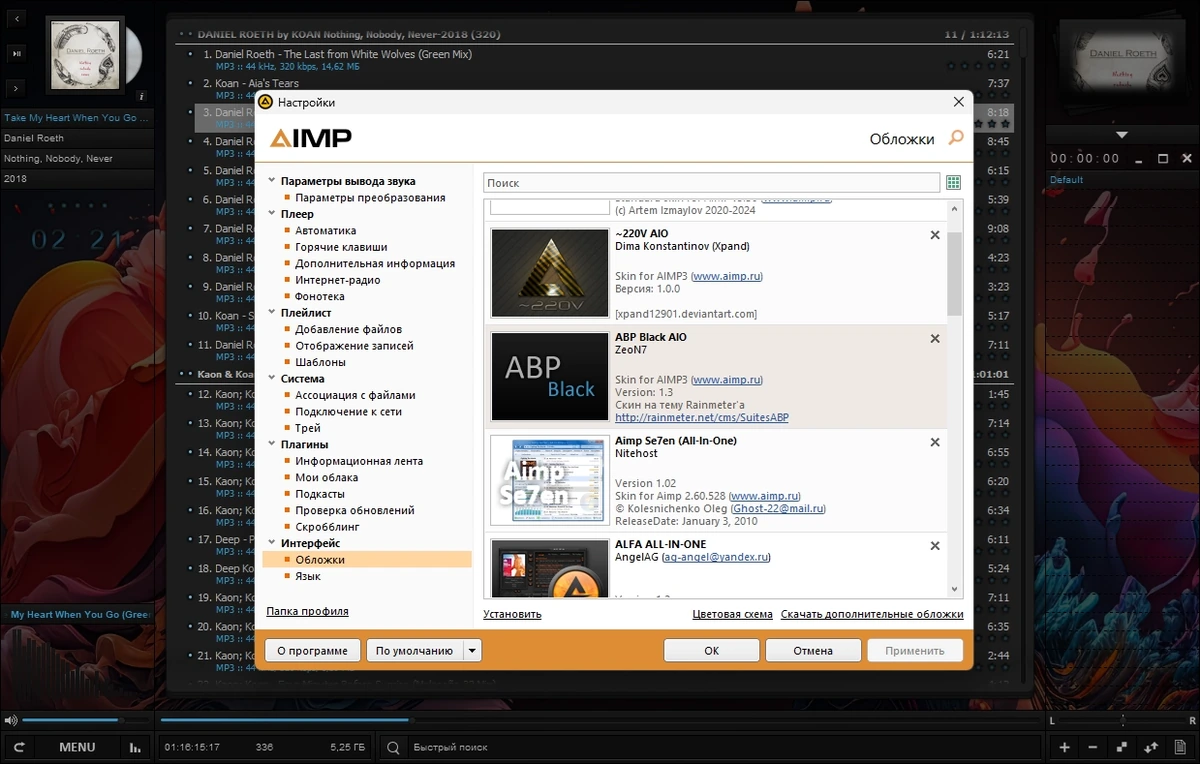1200x764 pixels.
Task: Click the selection squares icon in bottom bar
Action: click(1122, 747)
